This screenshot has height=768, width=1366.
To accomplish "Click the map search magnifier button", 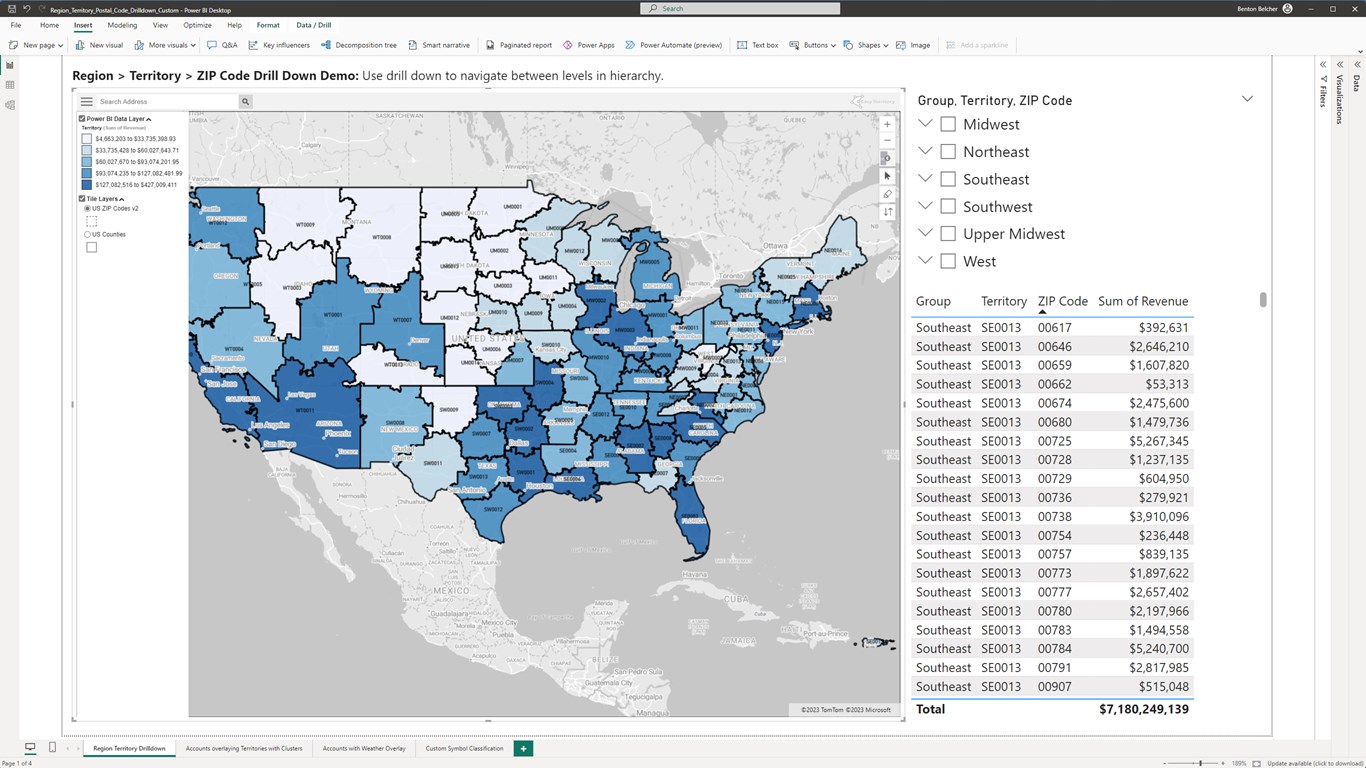I will (245, 101).
